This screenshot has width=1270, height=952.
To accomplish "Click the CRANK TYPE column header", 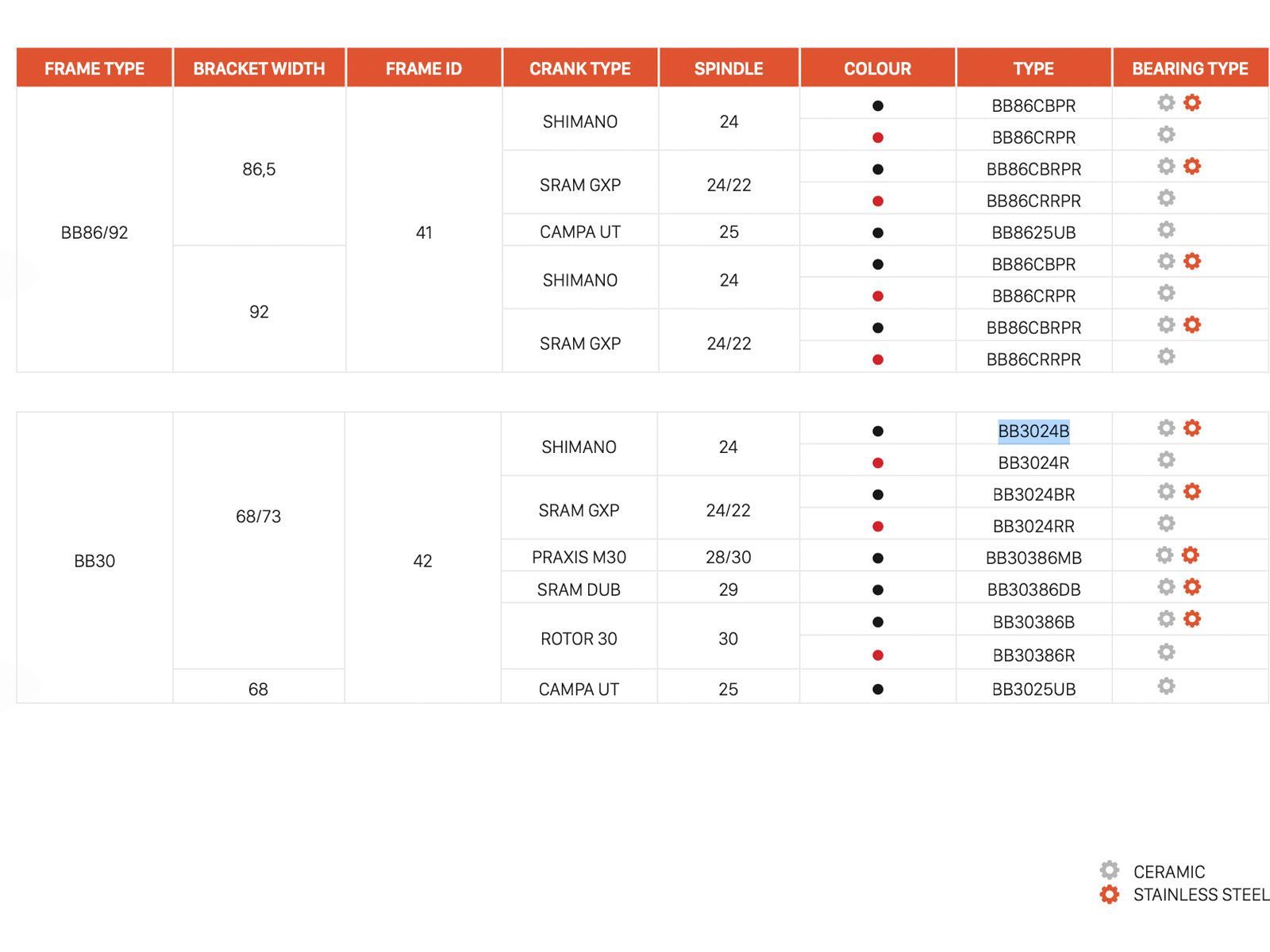I will tap(579, 68).
